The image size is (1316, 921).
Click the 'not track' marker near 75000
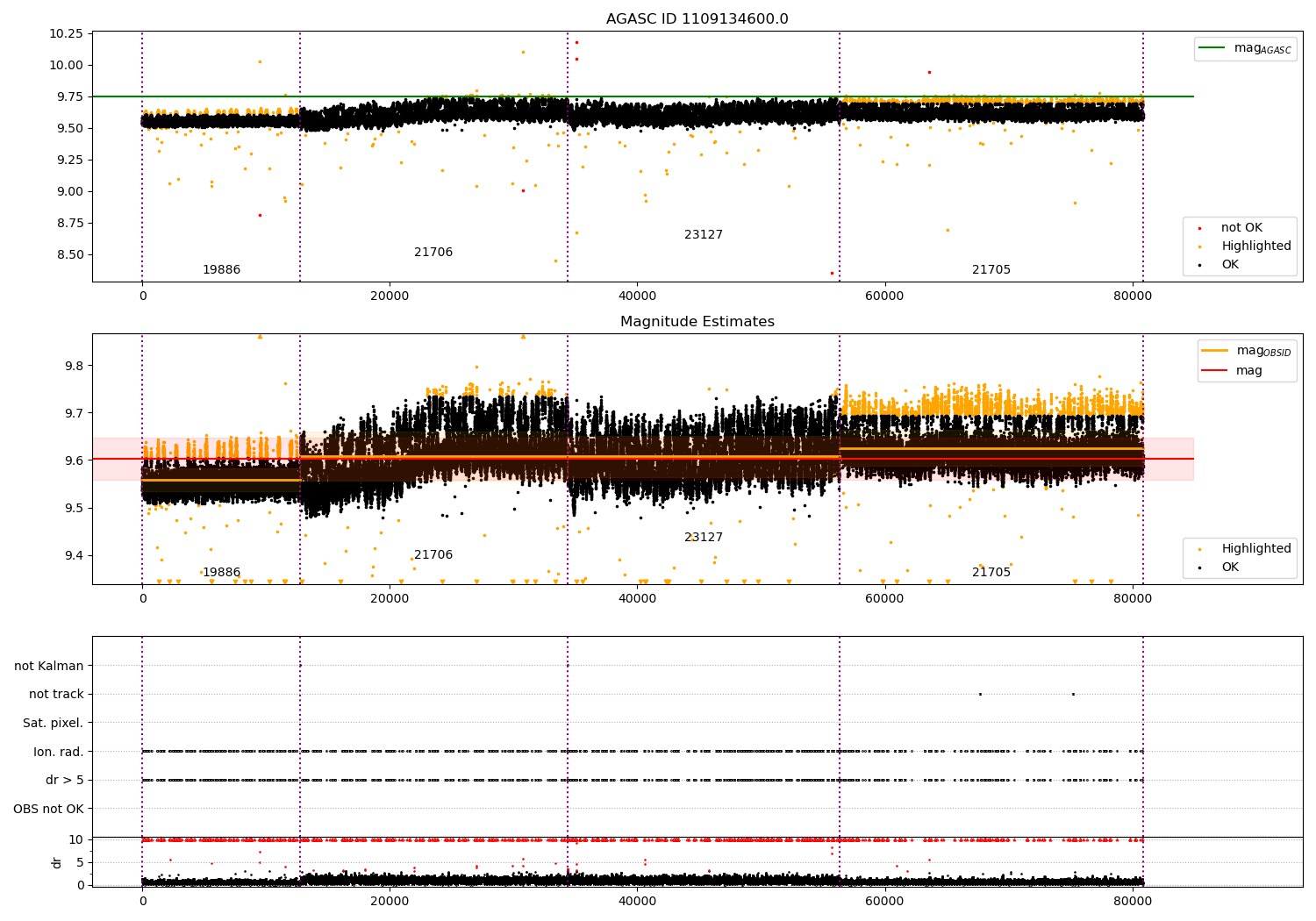click(x=1073, y=694)
